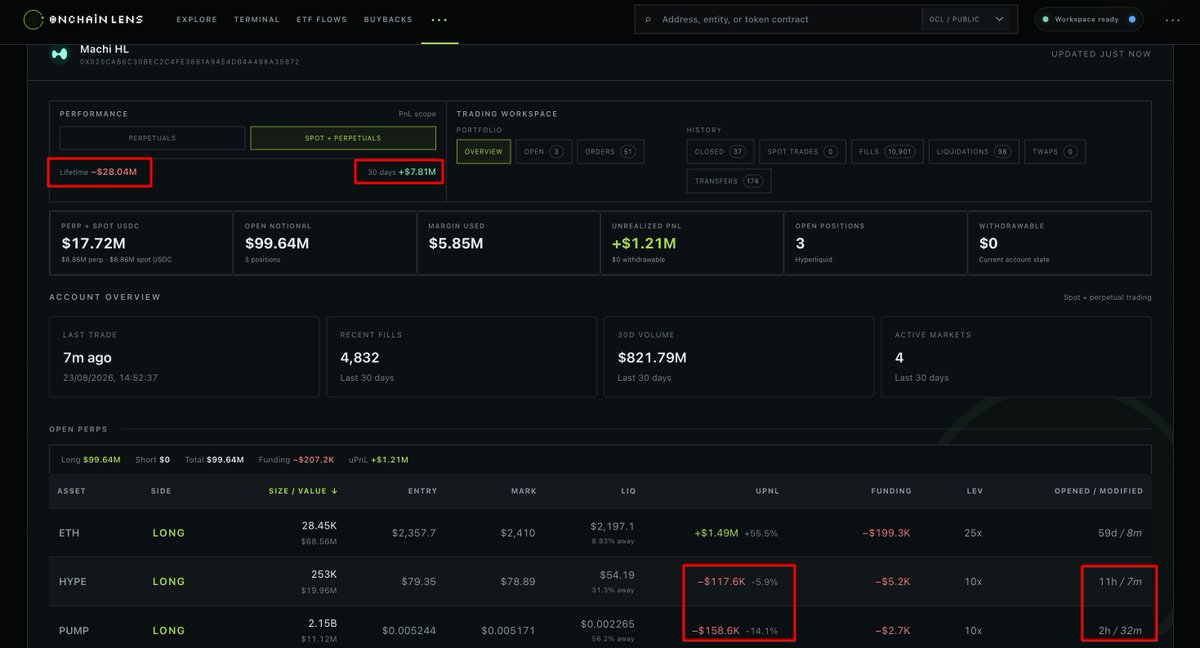Click the Machi HL avatar icon
Viewport: 1200px width, 648px height.
(x=59, y=54)
